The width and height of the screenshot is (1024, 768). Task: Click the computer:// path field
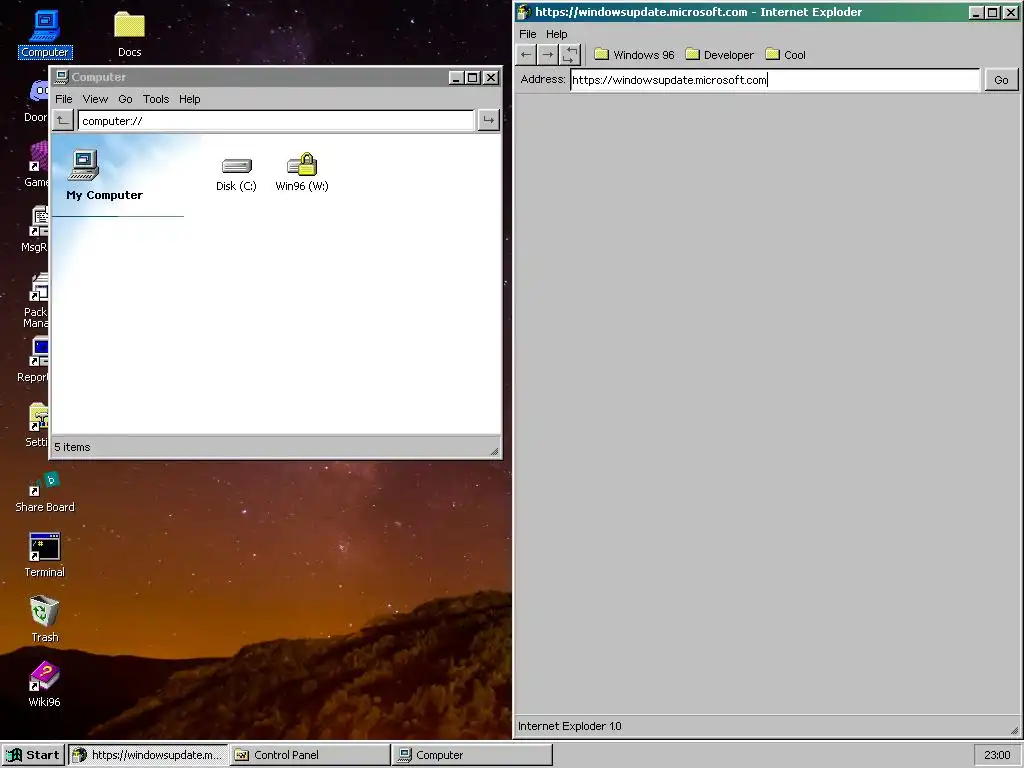(x=276, y=121)
